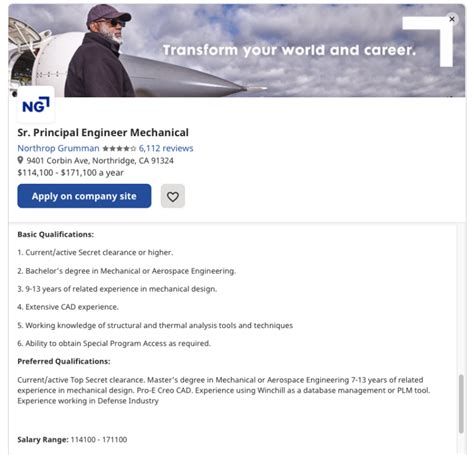This screenshot has width=474, height=455.
Task: Click the NG company logo thumbnail
Action: [36, 105]
